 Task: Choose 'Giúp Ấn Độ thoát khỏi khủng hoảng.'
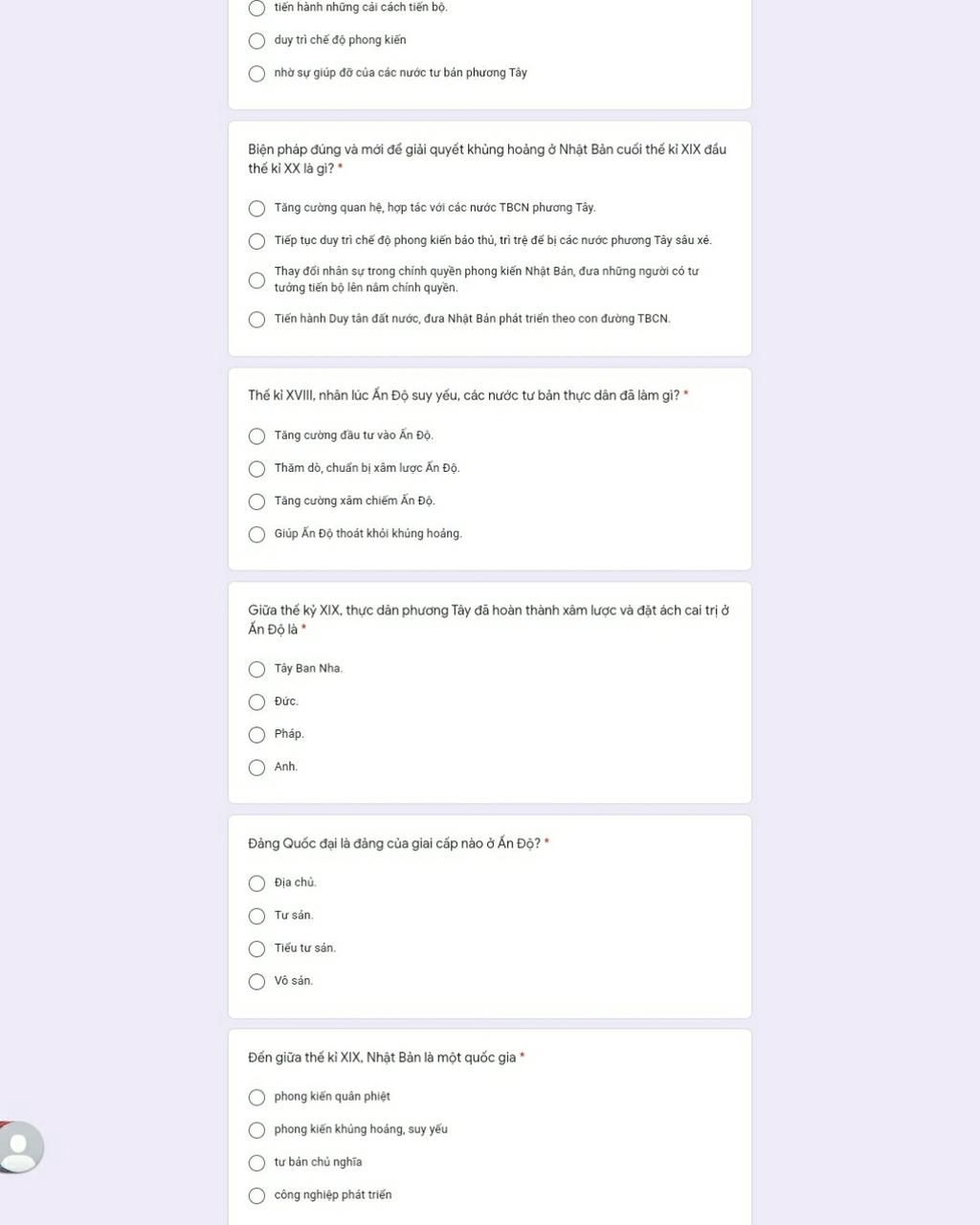point(256,535)
